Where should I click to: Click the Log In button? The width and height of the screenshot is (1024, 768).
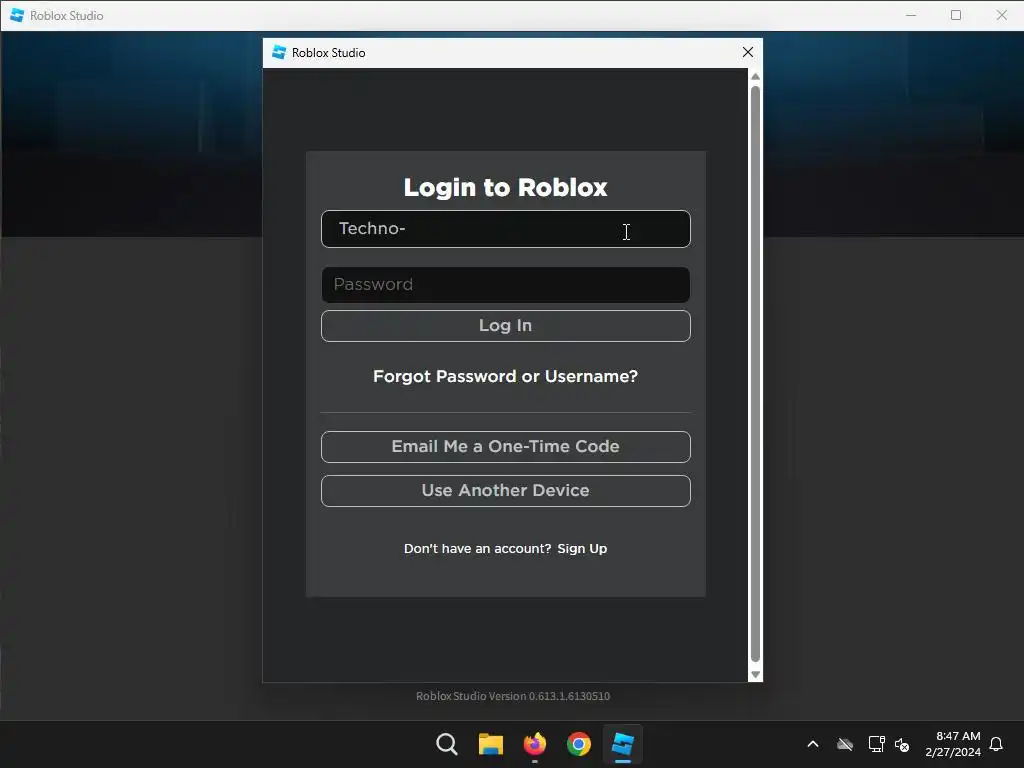(x=505, y=325)
